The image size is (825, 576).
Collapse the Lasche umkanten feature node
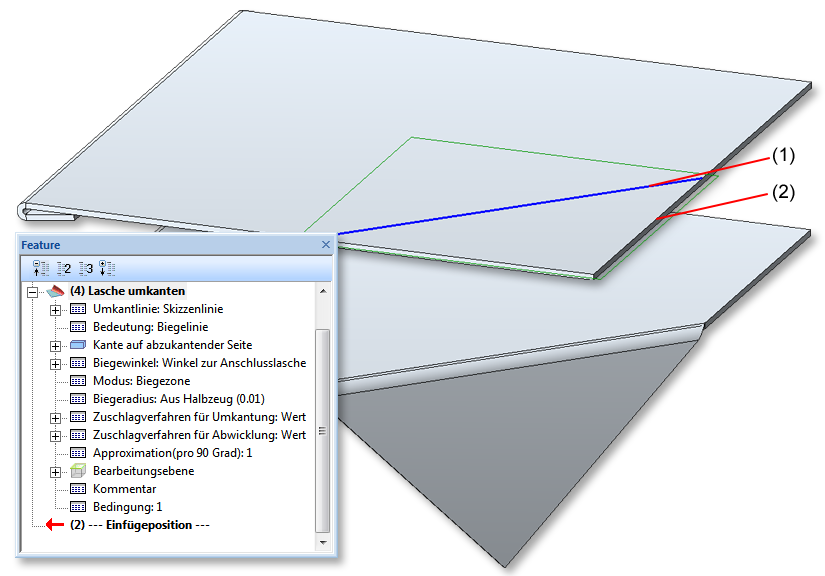(x=33, y=291)
